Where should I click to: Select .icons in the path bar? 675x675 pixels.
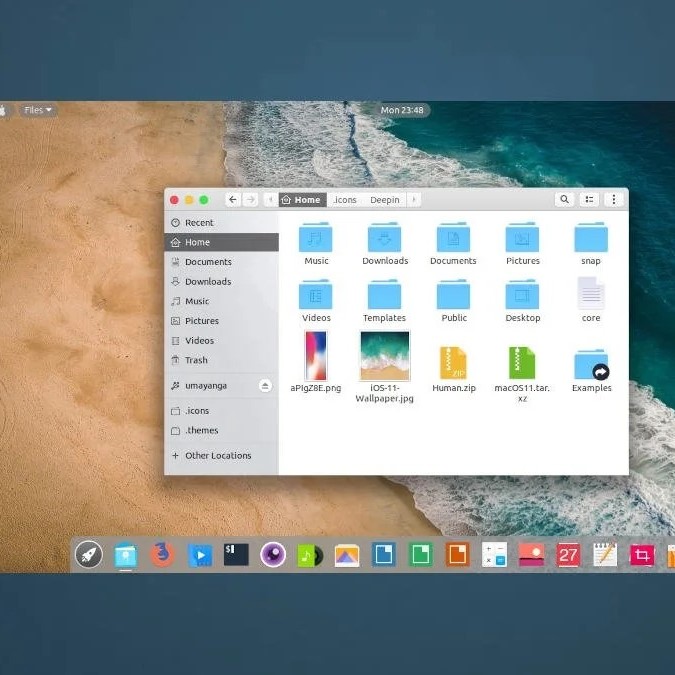[x=345, y=200]
